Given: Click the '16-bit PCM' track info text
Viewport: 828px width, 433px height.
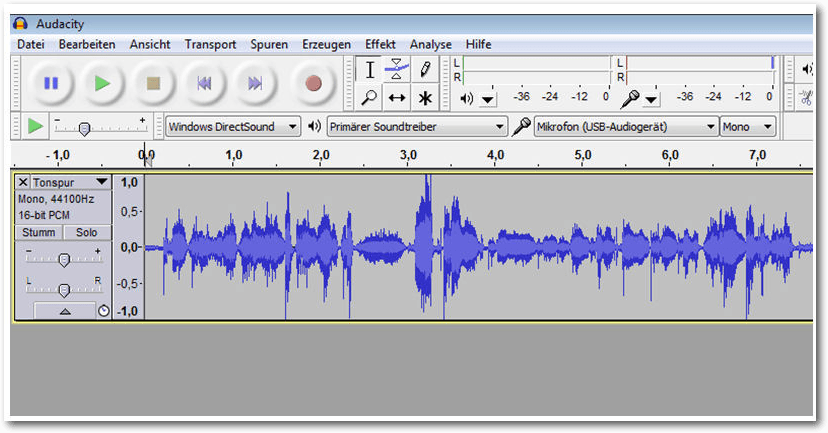Looking at the screenshot, I should point(44,215).
